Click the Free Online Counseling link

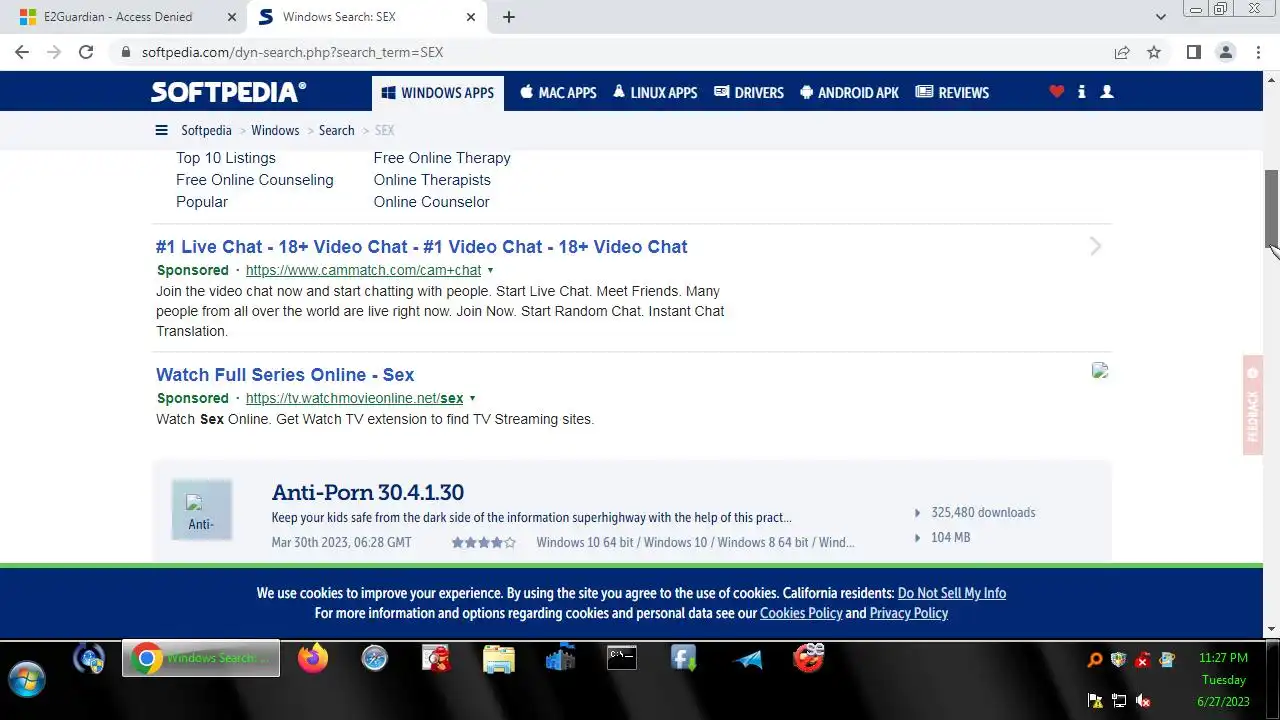click(255, 180)
